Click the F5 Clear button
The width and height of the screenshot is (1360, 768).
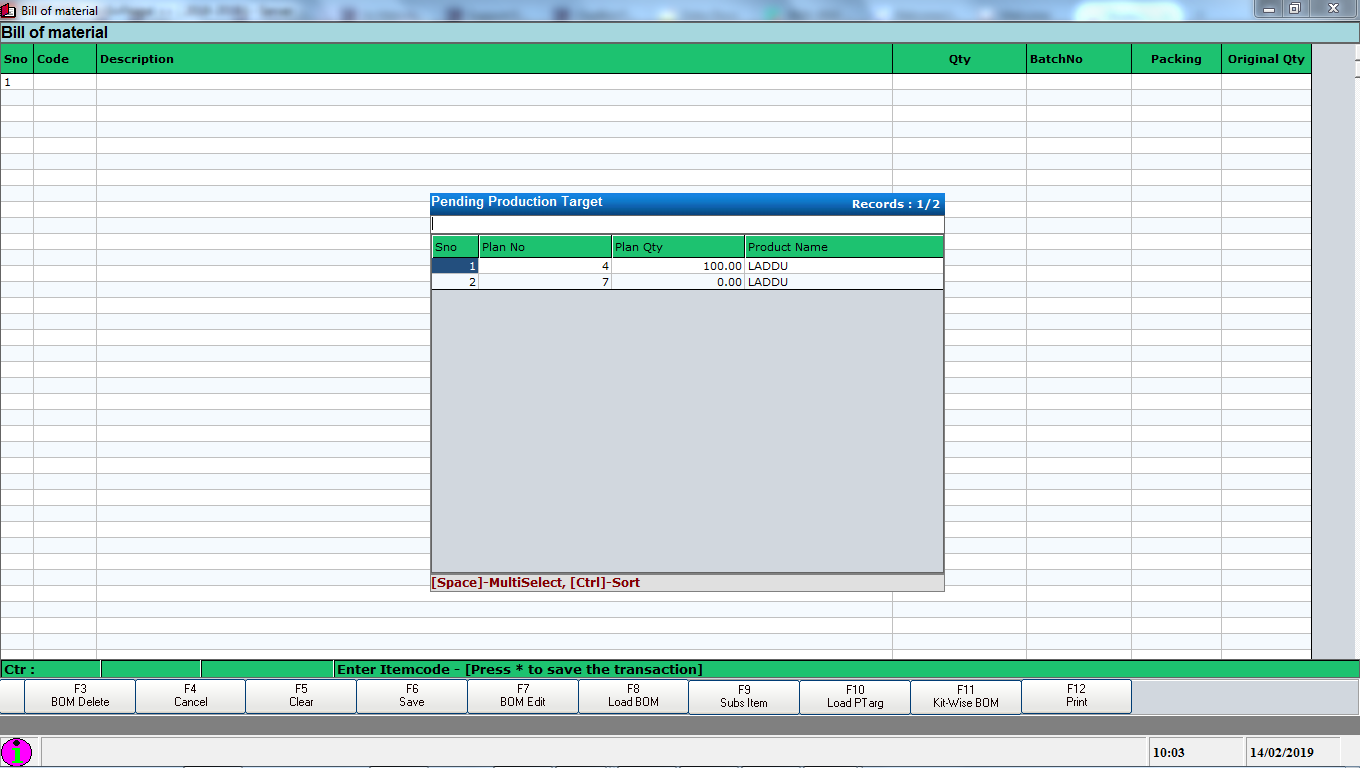tap(301, 696)
